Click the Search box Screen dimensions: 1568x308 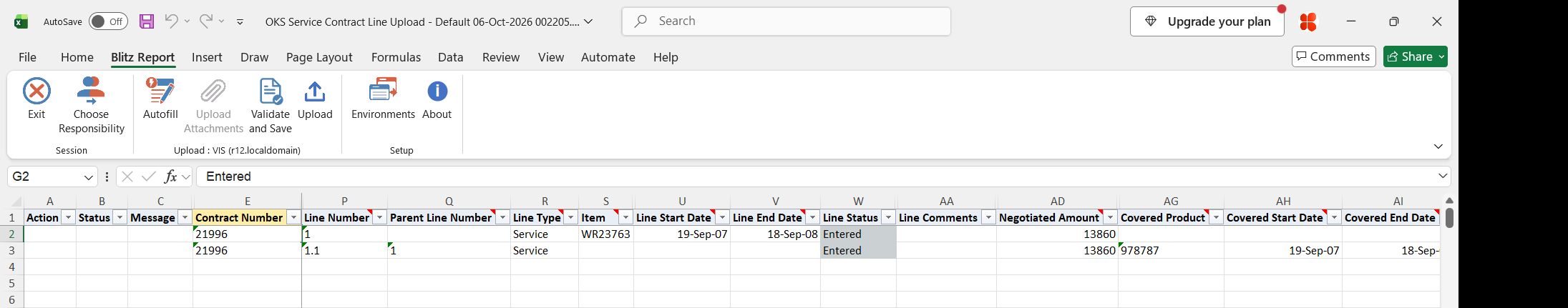(787, 21)
